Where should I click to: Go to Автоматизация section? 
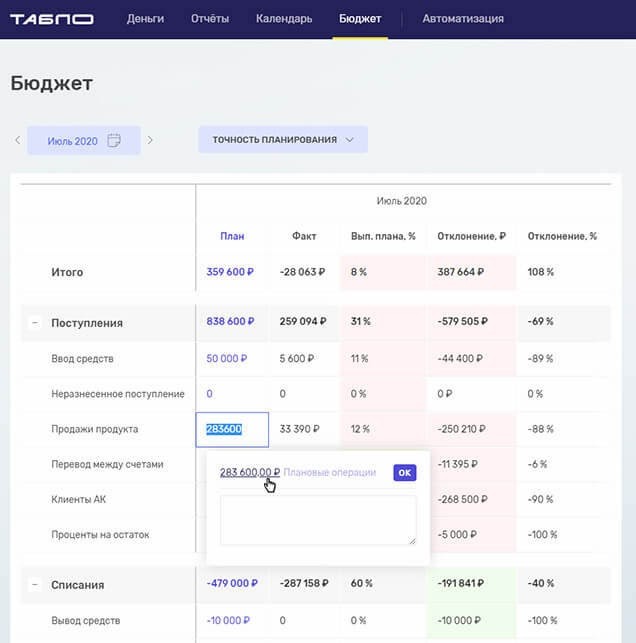pos(463,19)
